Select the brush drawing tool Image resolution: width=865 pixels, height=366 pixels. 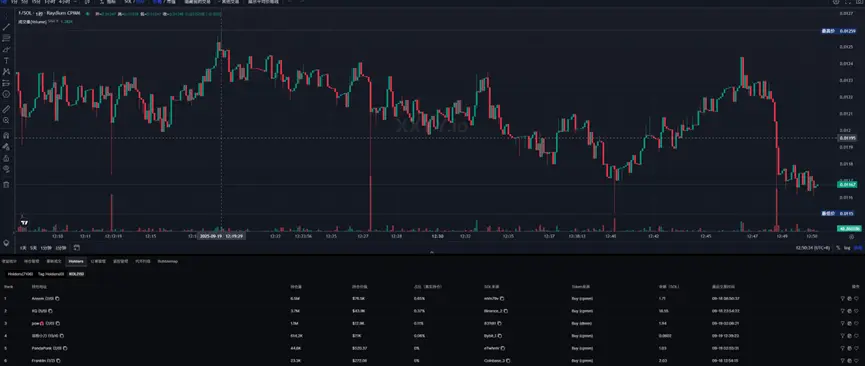6,50
